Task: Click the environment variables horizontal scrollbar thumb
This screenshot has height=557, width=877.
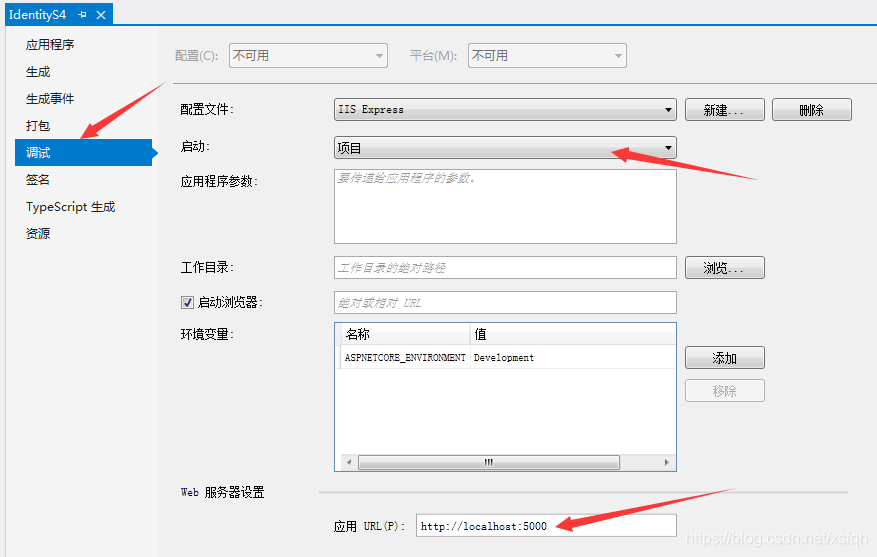Action: 489,462
